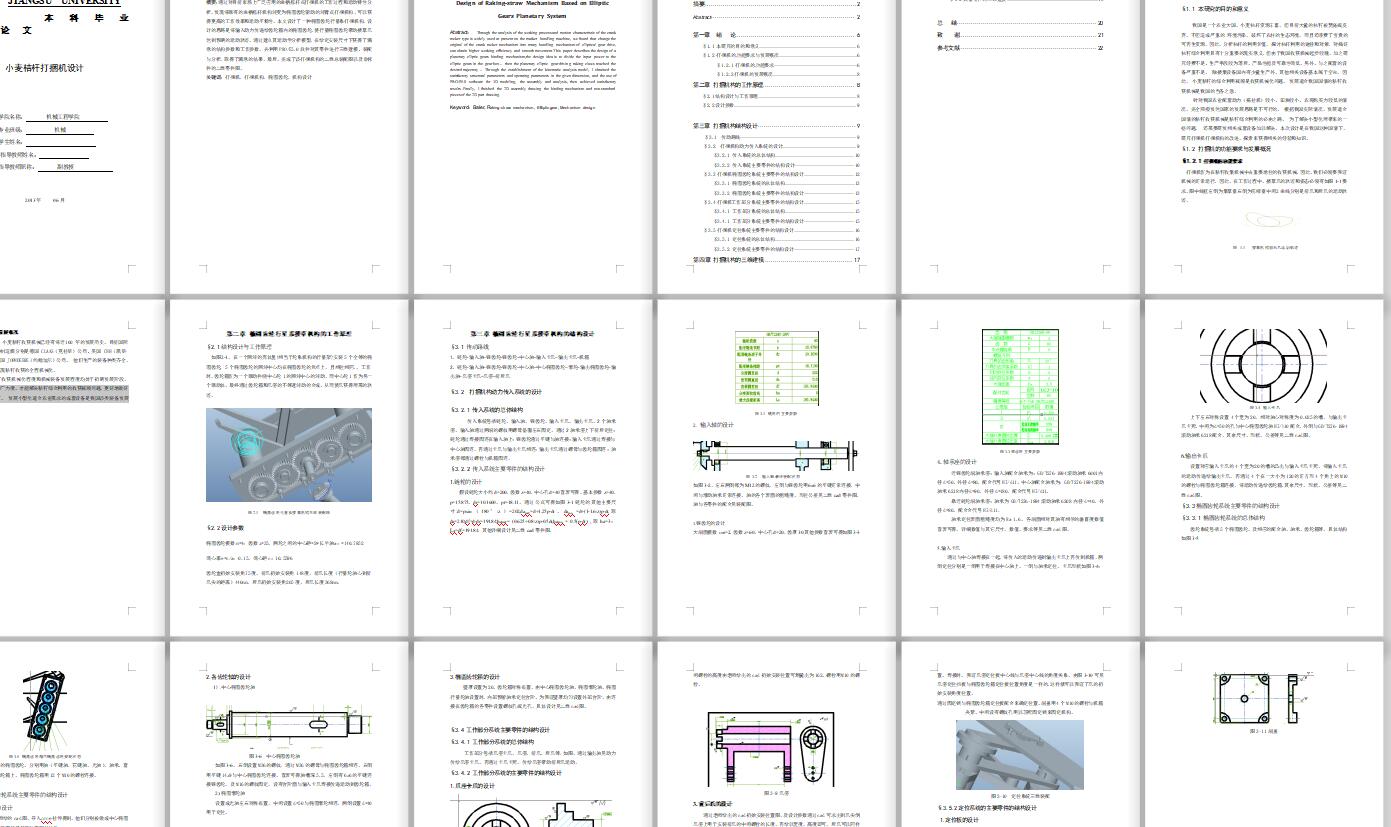Open the 第一章 绪论 contents entry
The image size is (1391, 827).
(776, 35)
